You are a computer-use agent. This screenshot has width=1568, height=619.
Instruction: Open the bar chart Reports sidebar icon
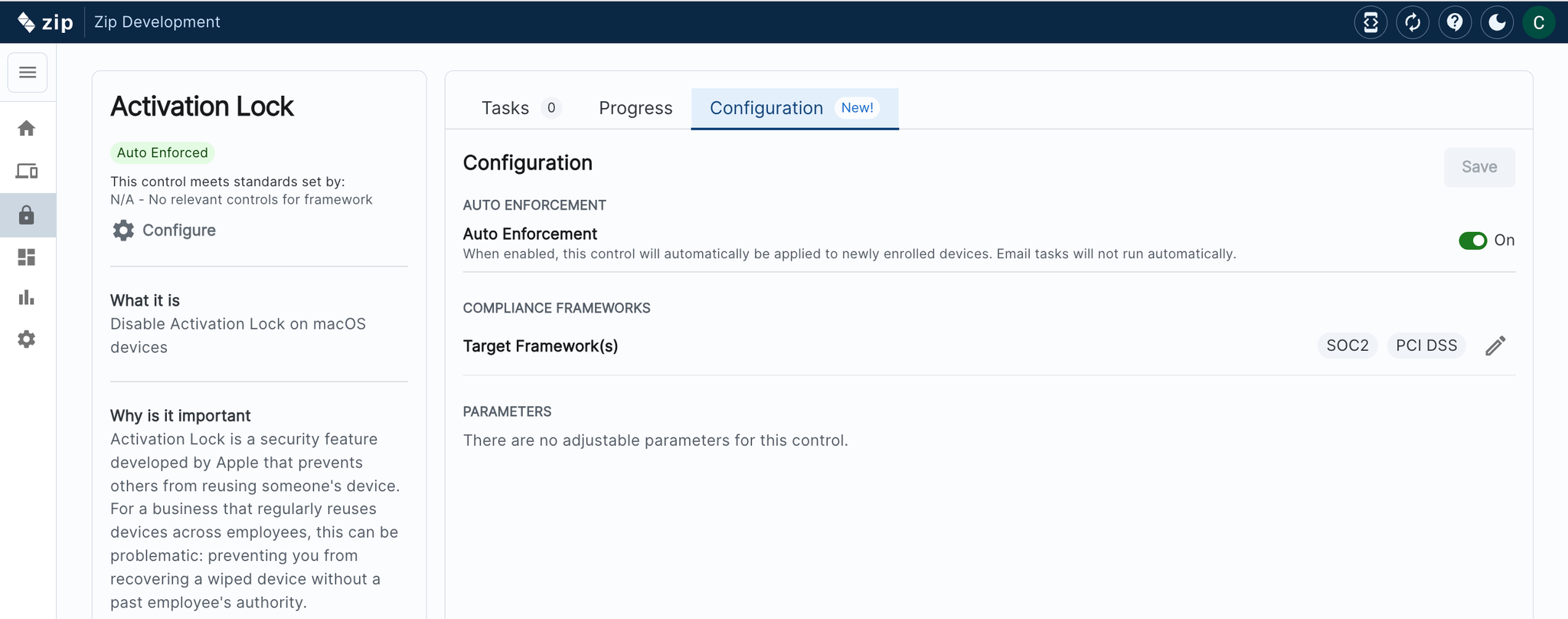(27, 297)
